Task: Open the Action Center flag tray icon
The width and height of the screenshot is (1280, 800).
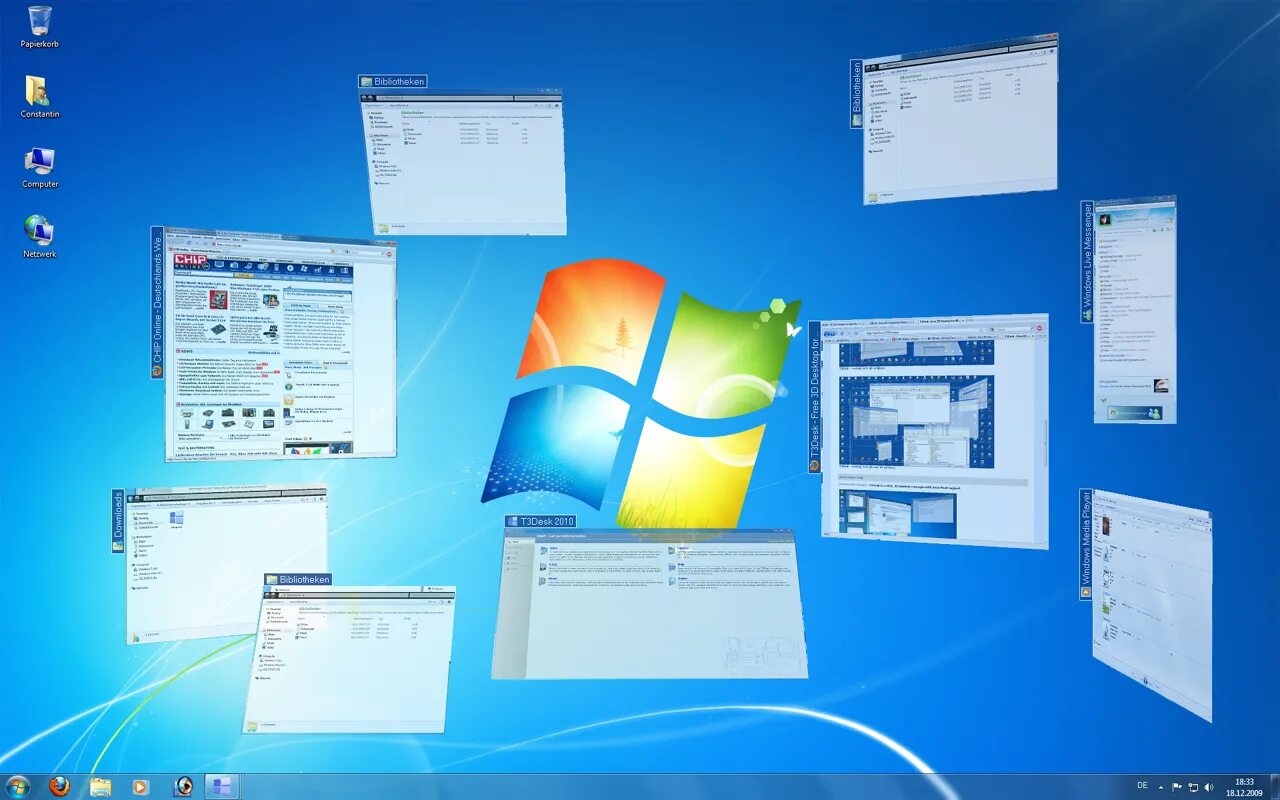Action: (x=1176, y=787)
